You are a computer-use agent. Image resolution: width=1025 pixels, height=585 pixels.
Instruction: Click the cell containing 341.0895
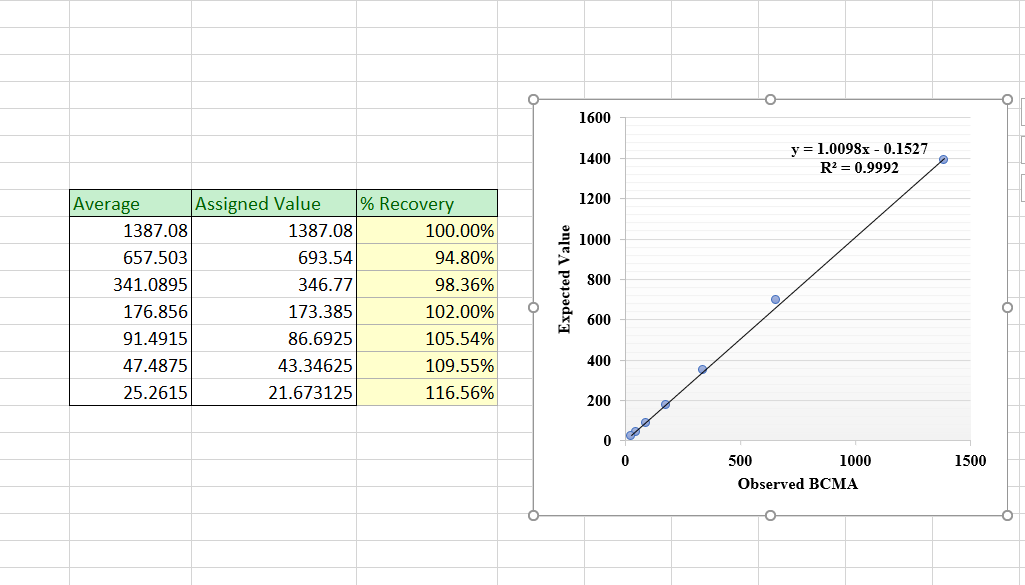point(130,285)
